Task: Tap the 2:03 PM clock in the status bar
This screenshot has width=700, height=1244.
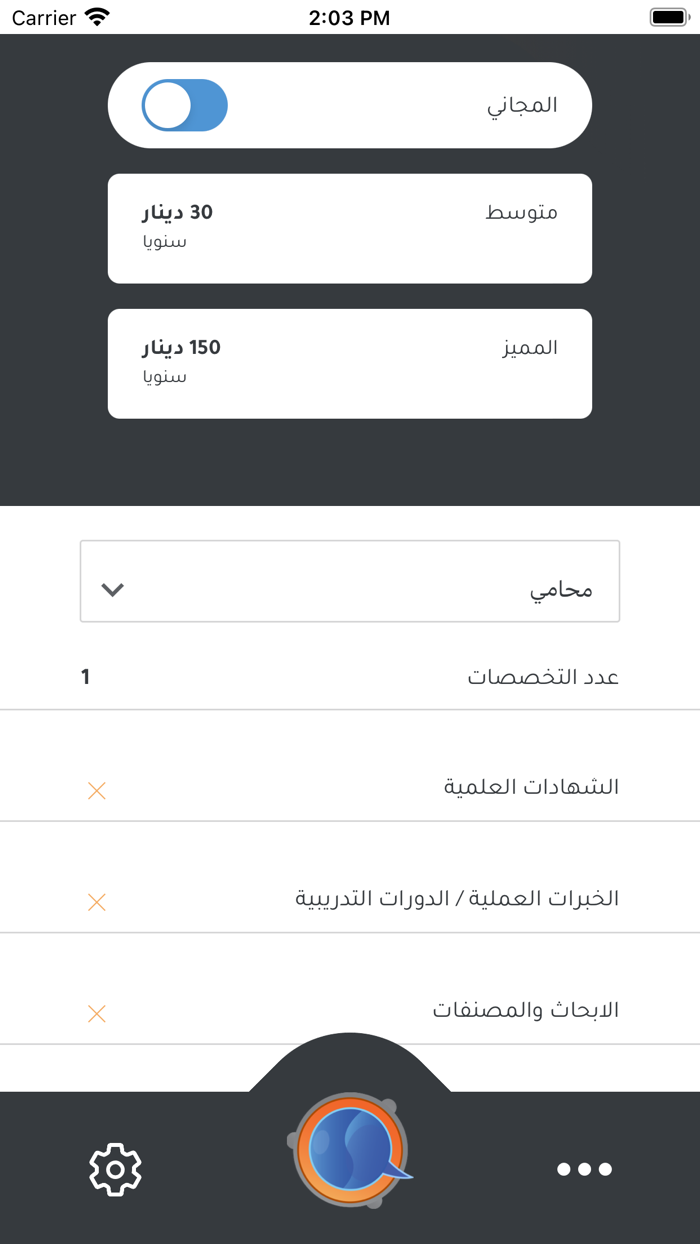Action: (x=349, y=16)
